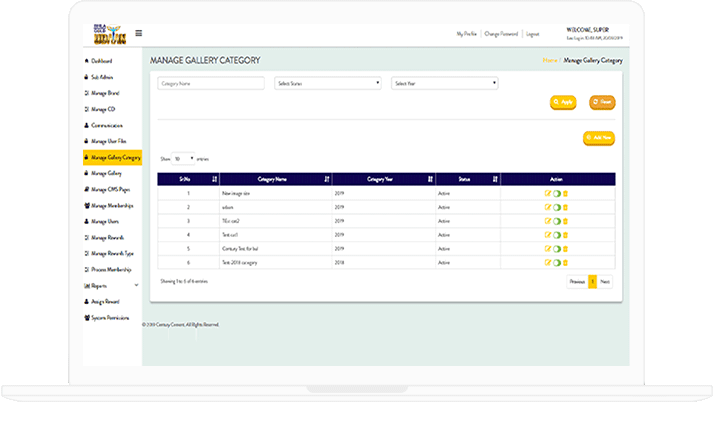This screenshot has width=715, height=430.
Task: Delete the row number 3 category
Action: click(565, 221)
